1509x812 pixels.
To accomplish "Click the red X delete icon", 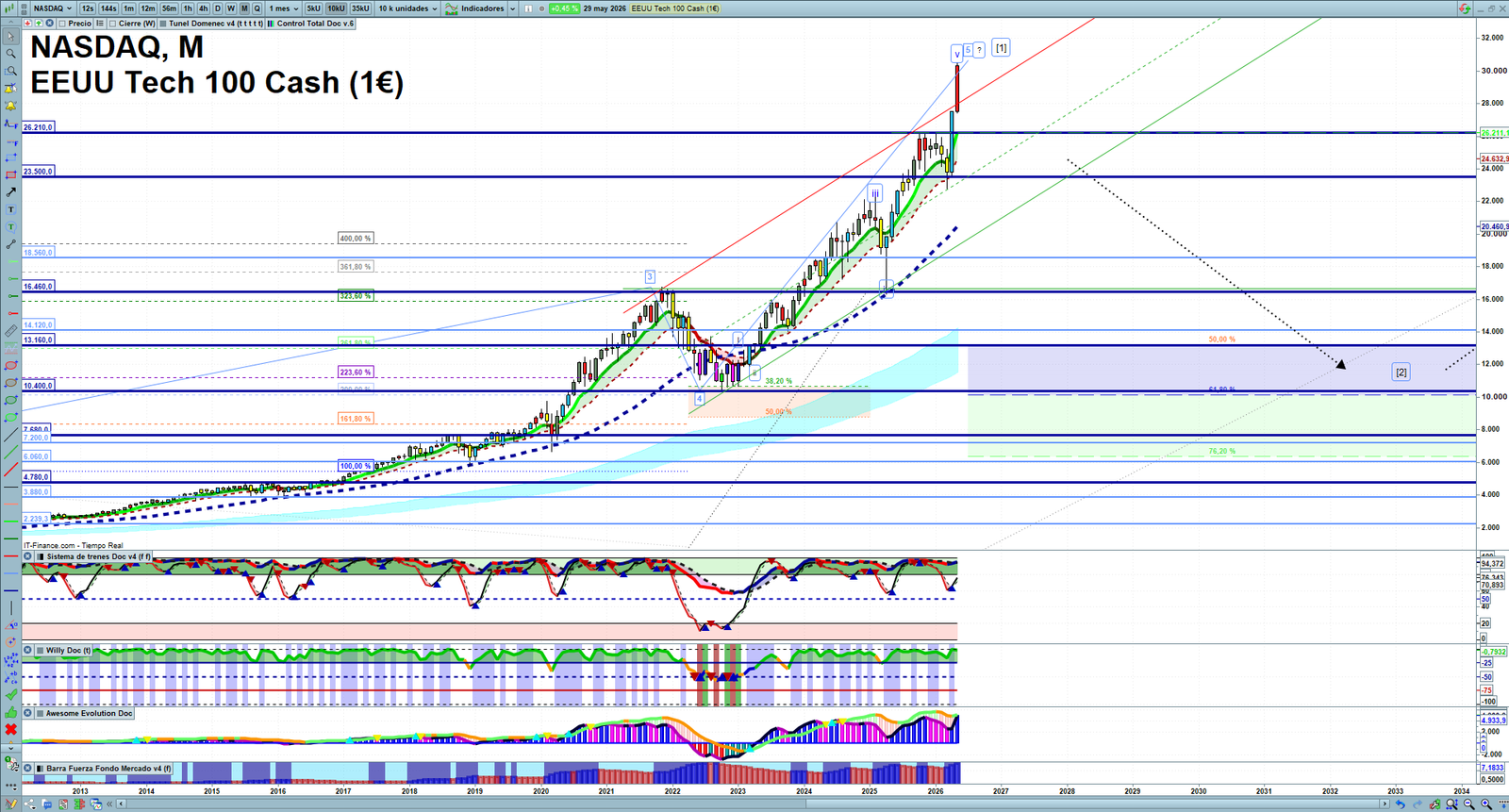I will (x=10, y=730).
